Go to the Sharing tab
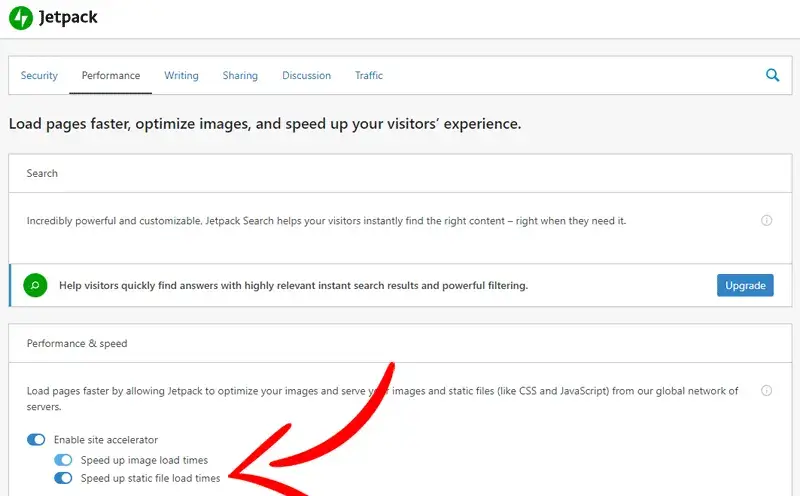Image resolution: width=800 pixels, height=496 pixels. [240, 76]
